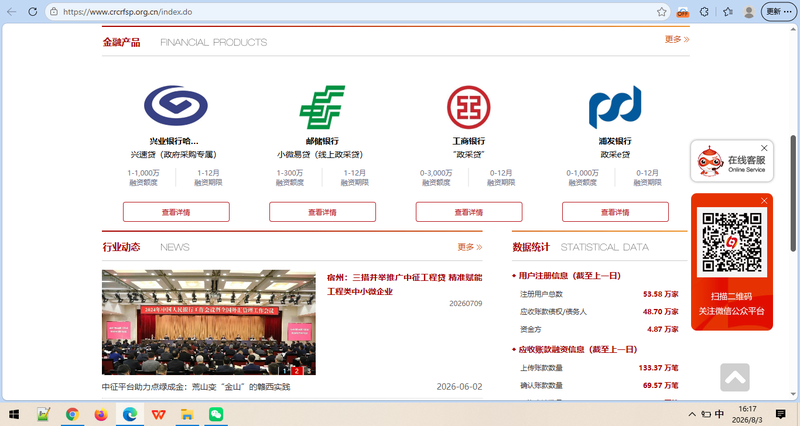Open 更多 link in 行业动态 section

point(469,247)
